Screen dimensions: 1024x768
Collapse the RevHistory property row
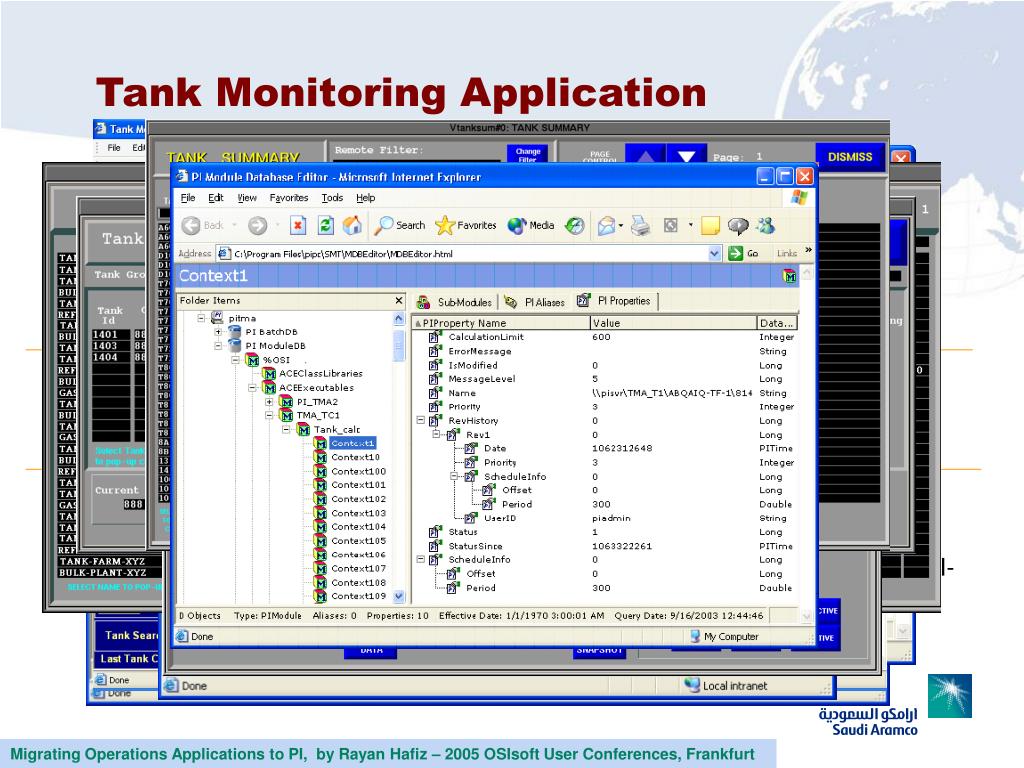coord(421,421)
